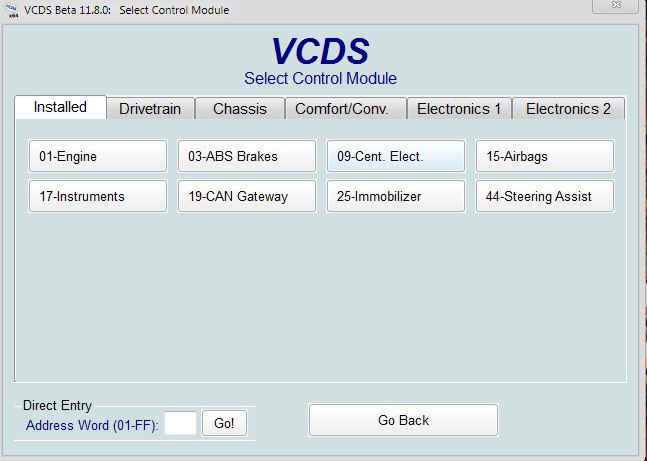Select the 03-ABS Brakes module
The height and width of the screenshot is (461, 647).
(247, 156)
